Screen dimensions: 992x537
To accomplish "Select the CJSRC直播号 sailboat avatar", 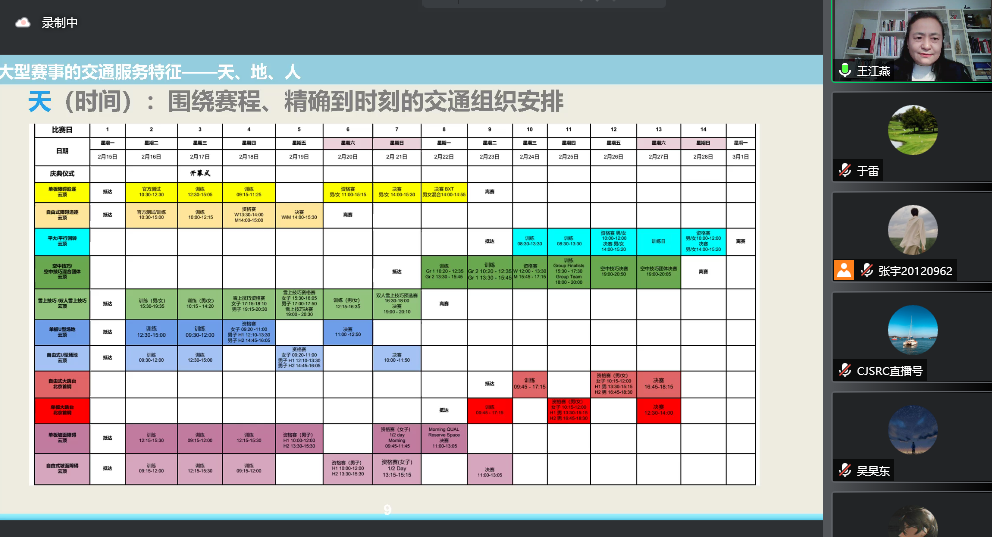I will [x=913, y=330].
